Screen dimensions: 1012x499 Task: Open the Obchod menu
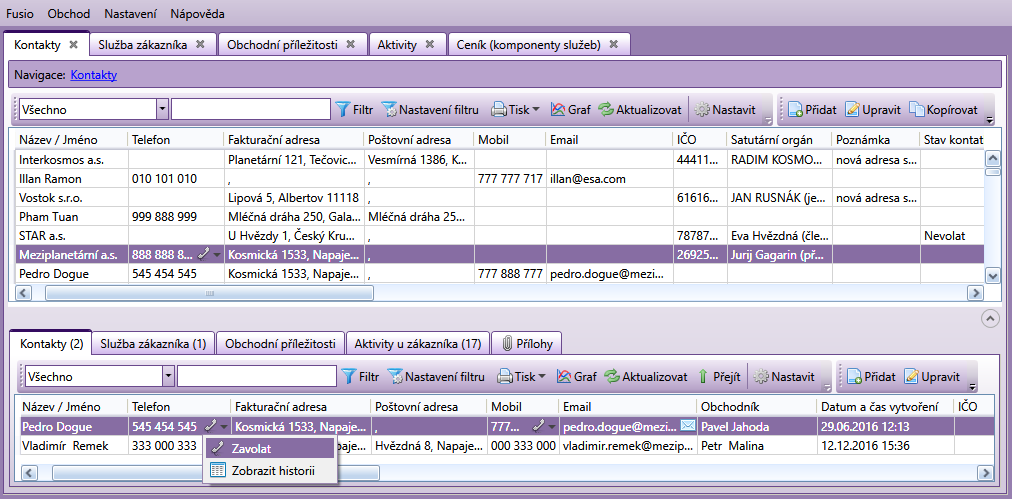click(69, 13)
